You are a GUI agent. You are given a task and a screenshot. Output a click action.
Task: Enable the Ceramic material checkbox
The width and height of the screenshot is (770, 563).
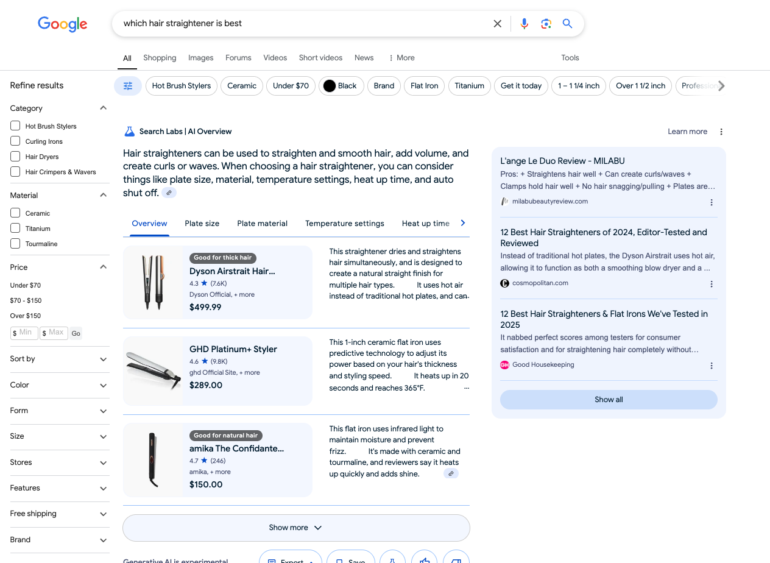point(15,213)
